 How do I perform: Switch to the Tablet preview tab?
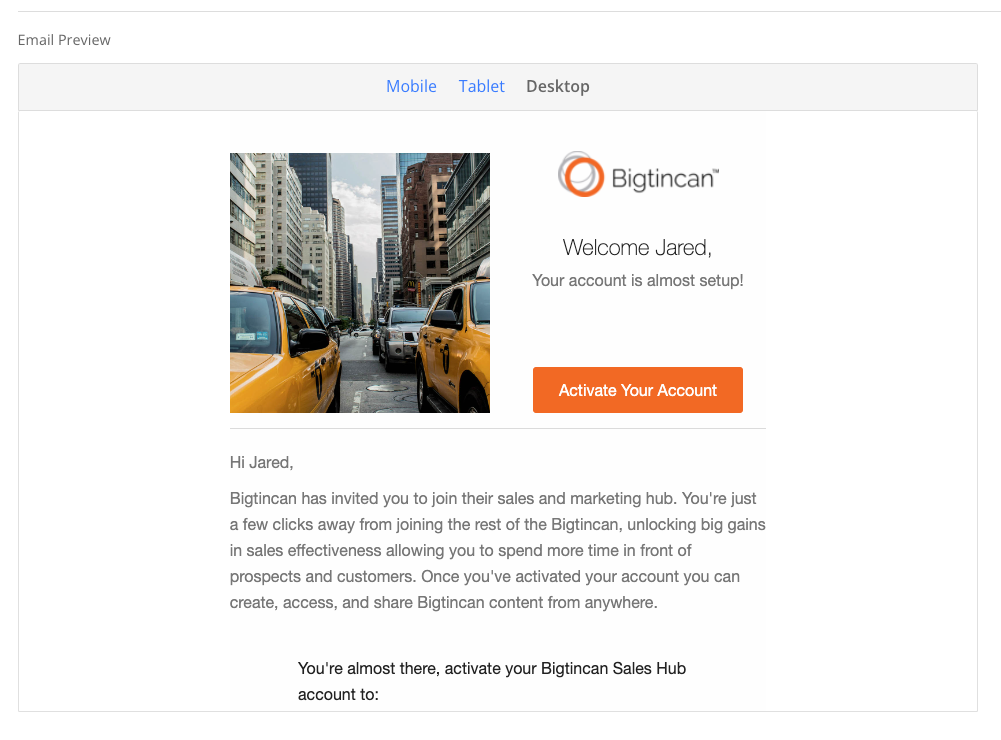click(481, 86)
